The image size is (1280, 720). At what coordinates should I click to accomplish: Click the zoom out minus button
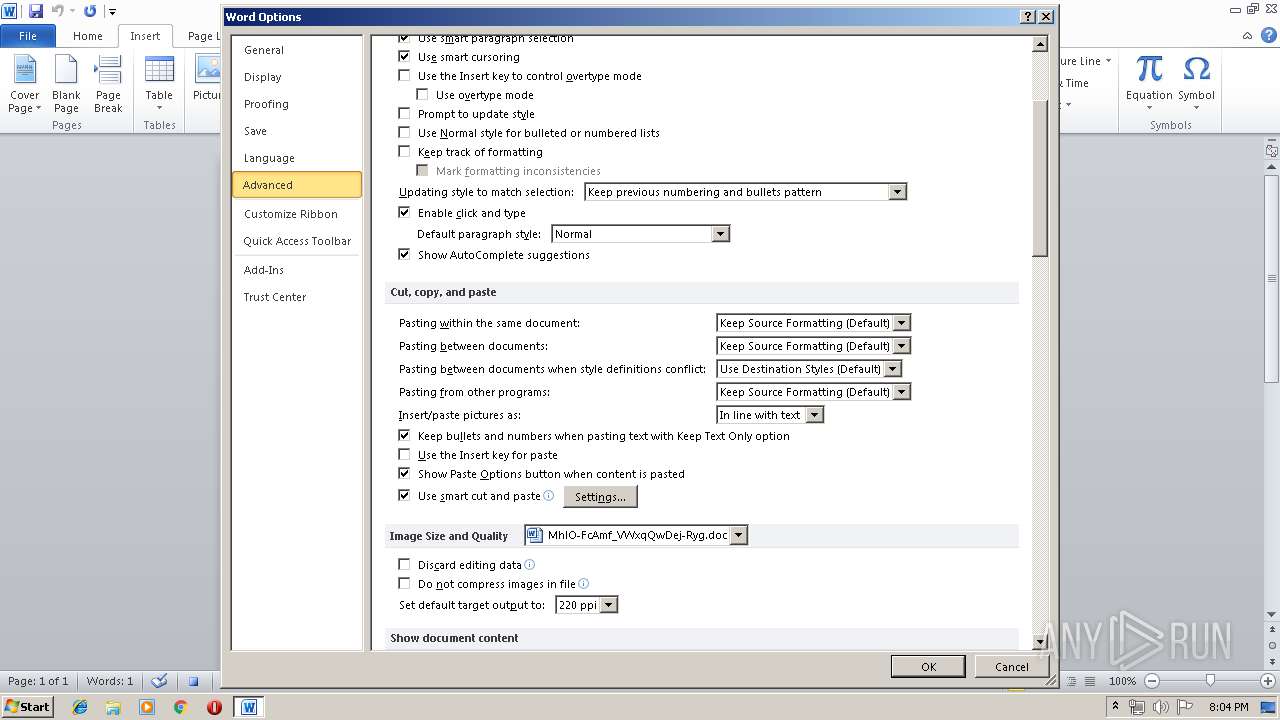point(1151,681)
